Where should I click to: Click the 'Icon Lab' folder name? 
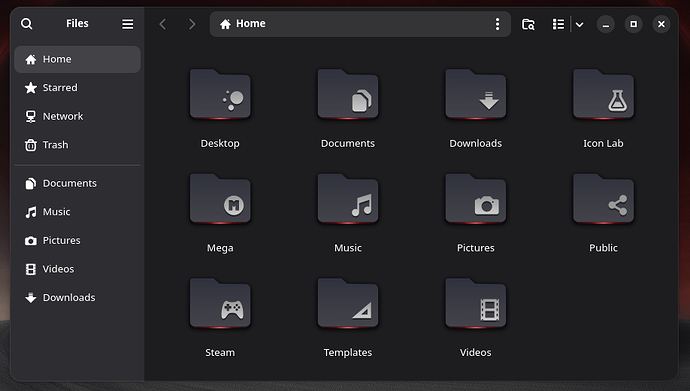tap(603, 143)
